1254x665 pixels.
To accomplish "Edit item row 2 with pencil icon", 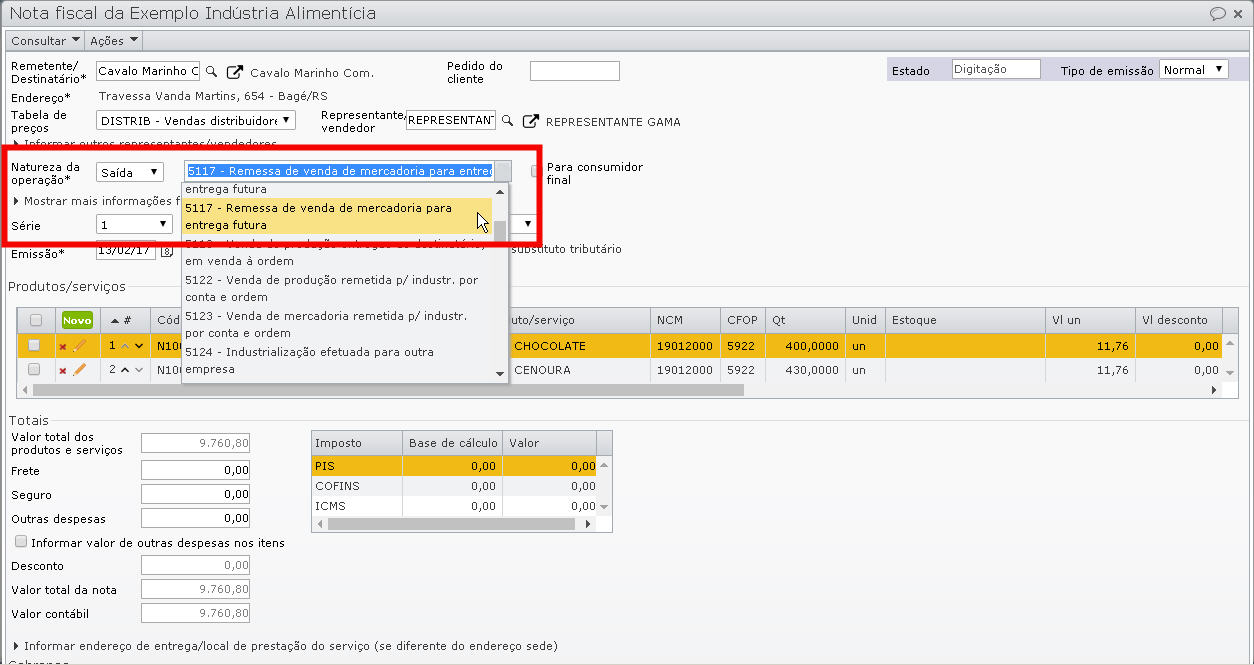I will click(x=79, y=369).
